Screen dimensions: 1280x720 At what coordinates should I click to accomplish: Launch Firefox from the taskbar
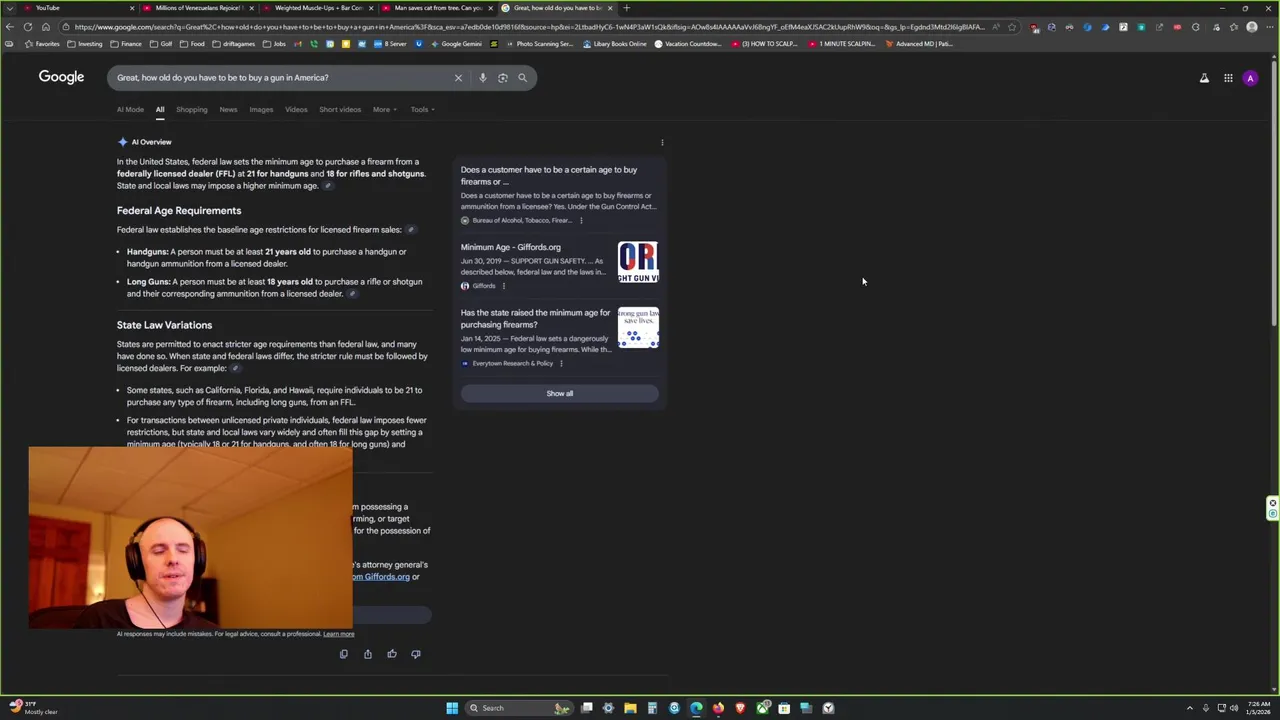(x=718, y=708)
